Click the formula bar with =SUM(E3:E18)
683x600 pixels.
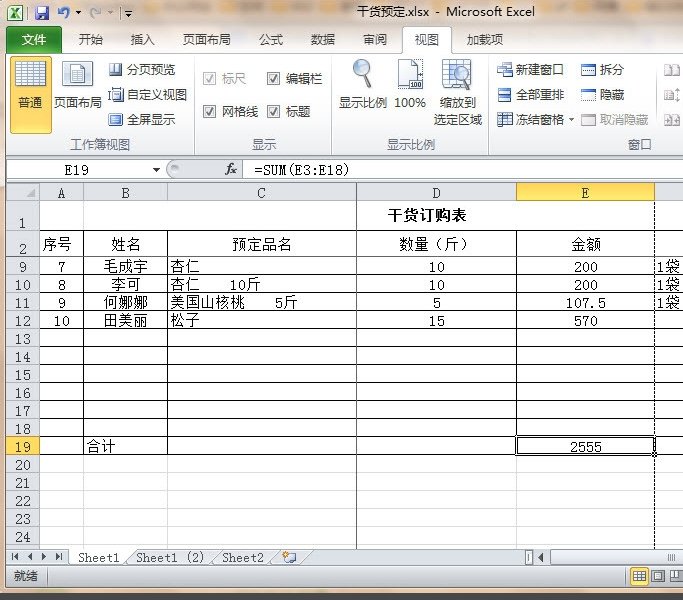pos(463,170)
